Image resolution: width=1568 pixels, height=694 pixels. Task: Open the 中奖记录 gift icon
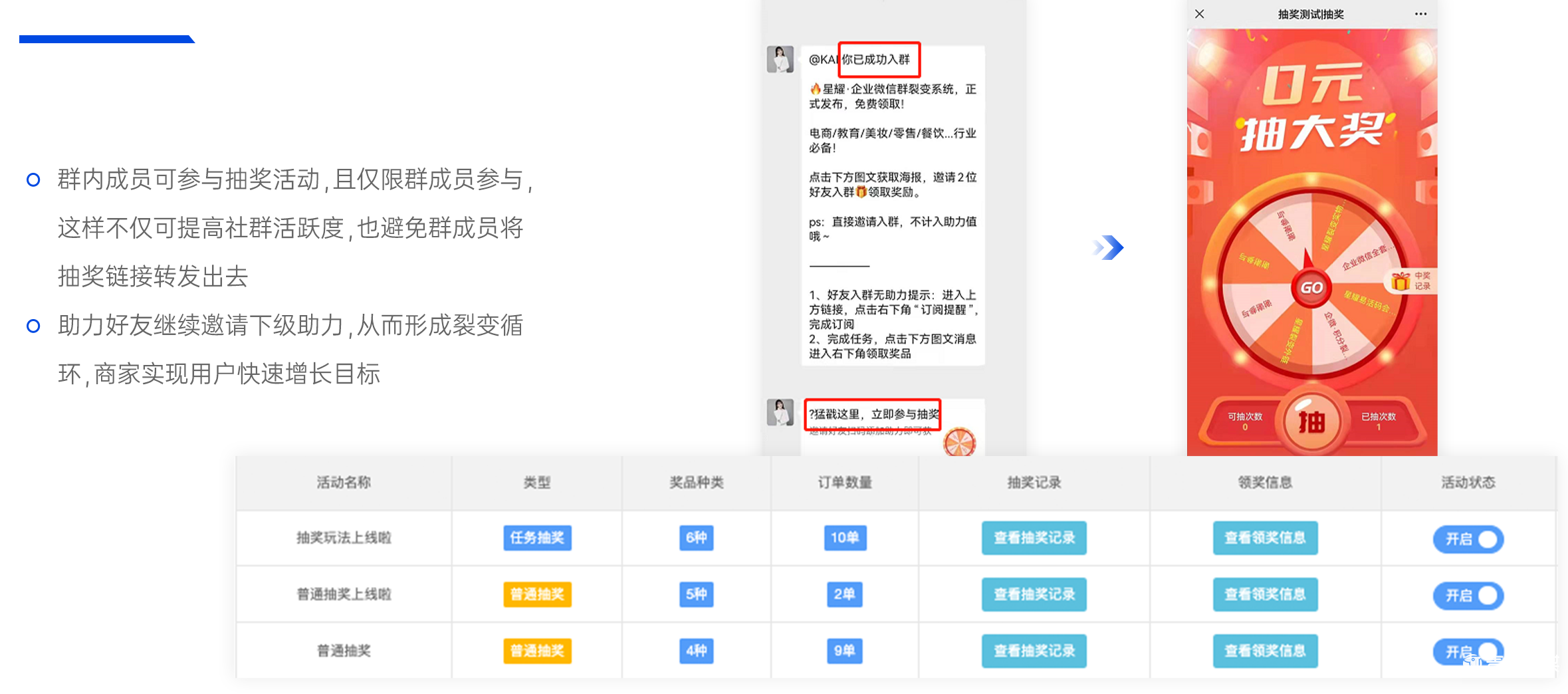tap(1409, 281)
